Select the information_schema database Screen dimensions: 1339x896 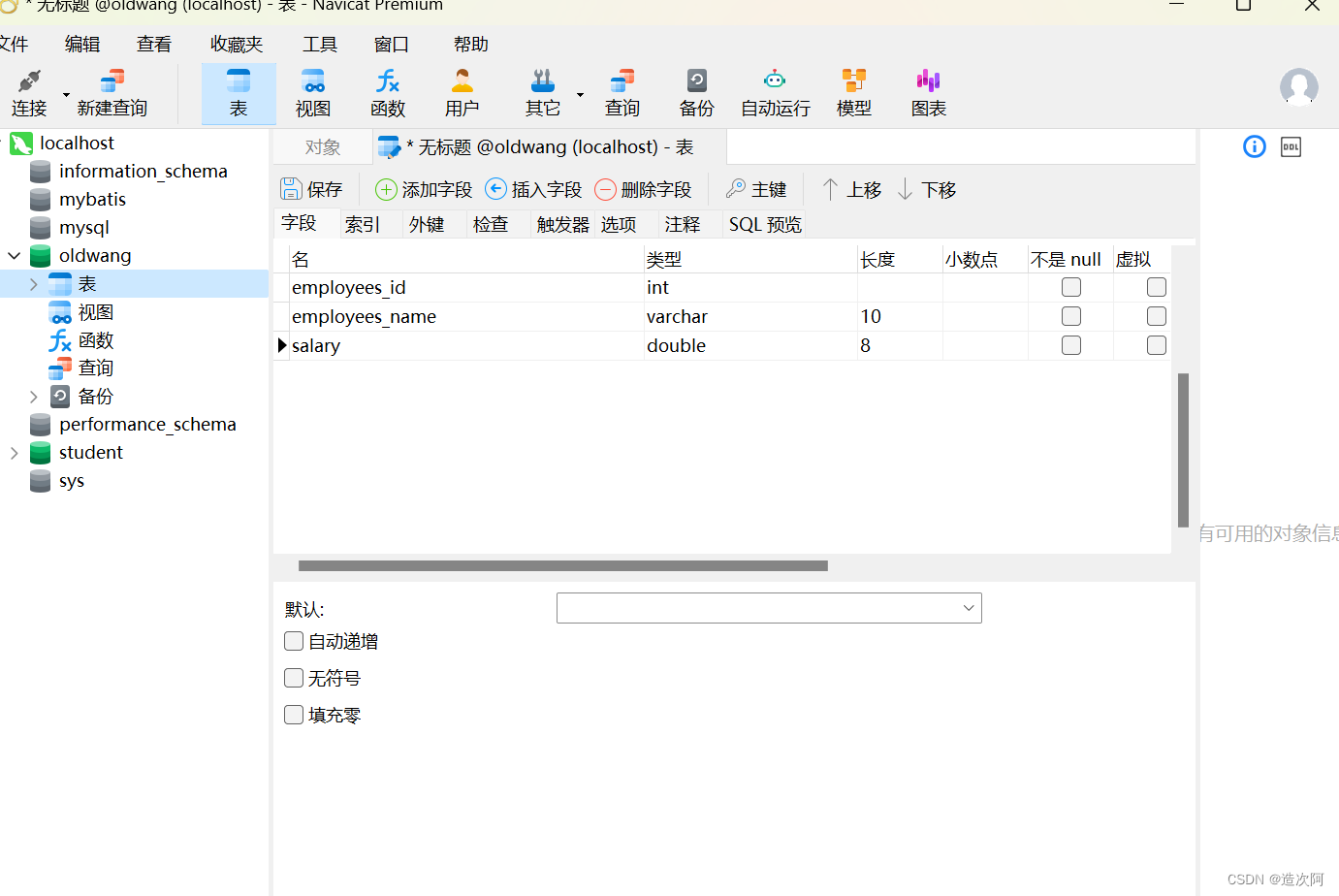[143, 172]
